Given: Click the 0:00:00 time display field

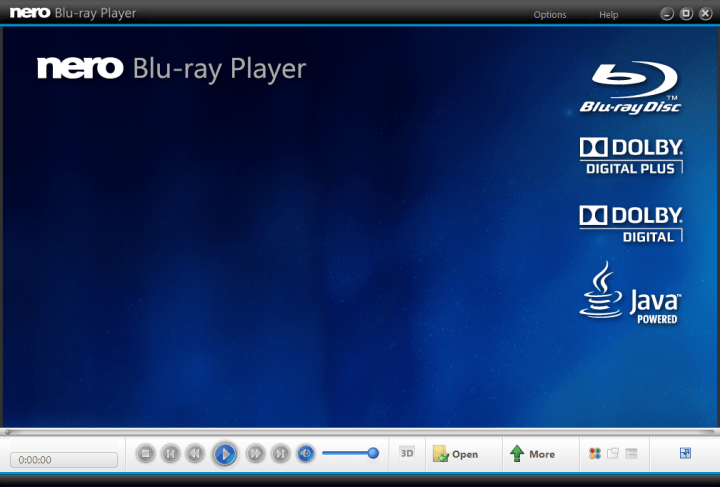Looking at the screenshot, I should pos(64,459).
